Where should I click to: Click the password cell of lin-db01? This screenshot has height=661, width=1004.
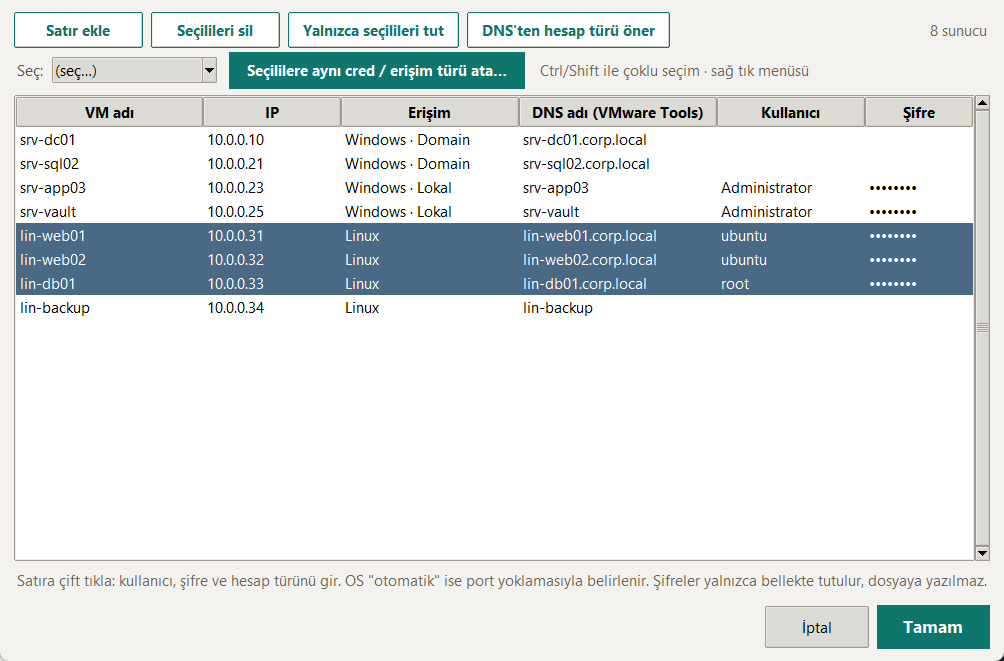(893, 284)
